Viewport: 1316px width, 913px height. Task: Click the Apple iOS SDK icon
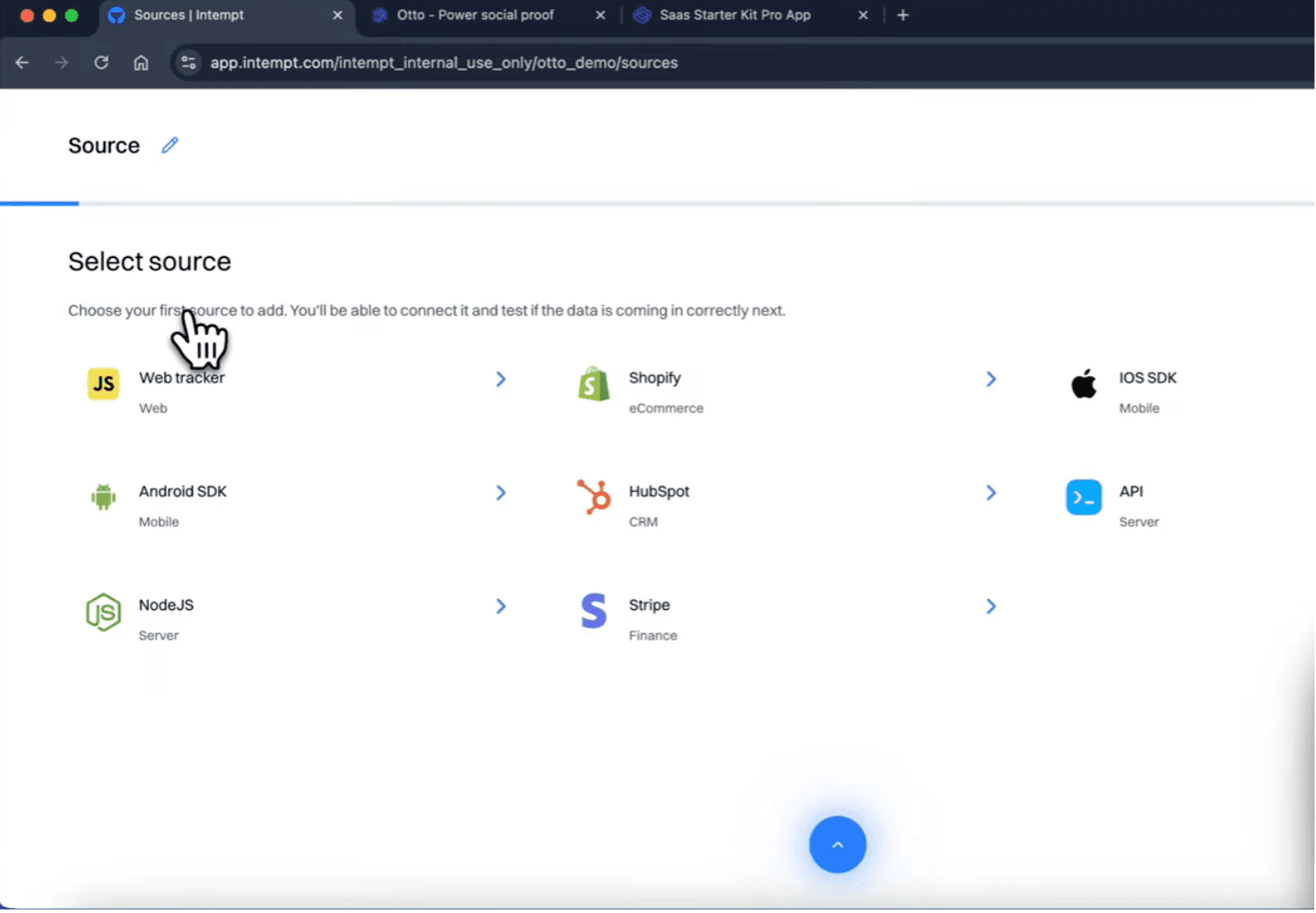1083,384
